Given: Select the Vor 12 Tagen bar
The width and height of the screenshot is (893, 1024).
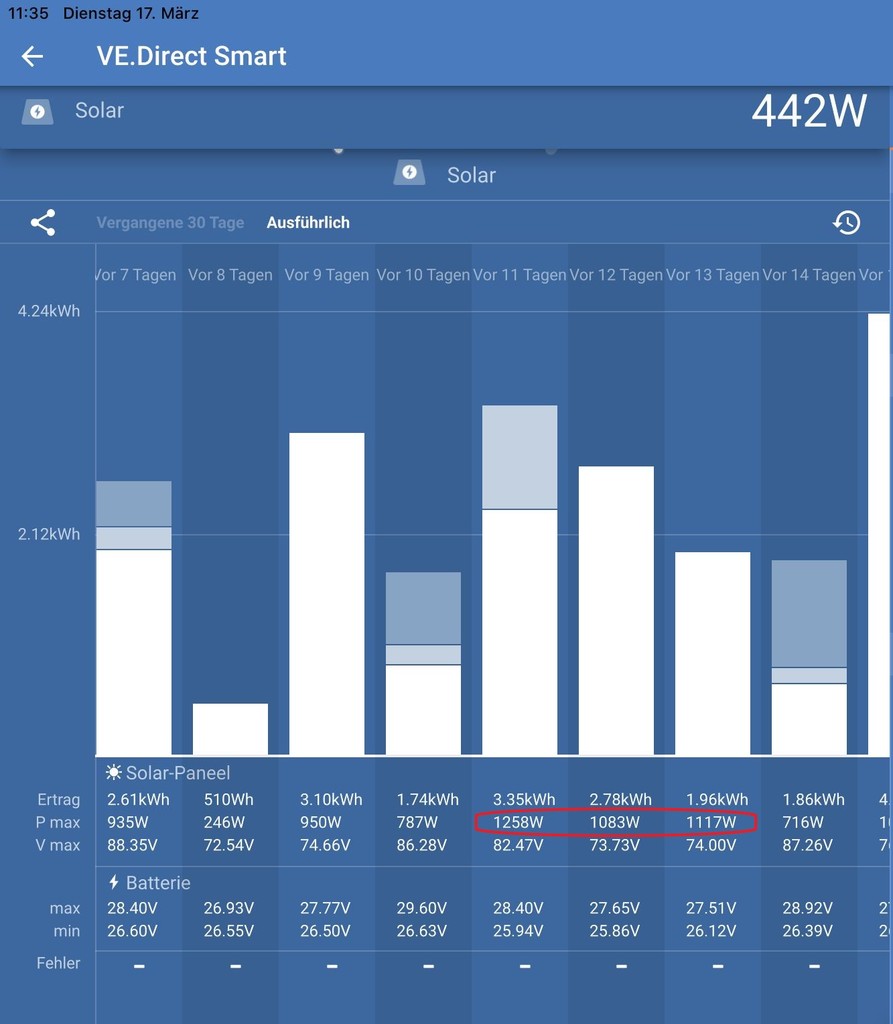Looking at the screenshot, I should point(616,611).
